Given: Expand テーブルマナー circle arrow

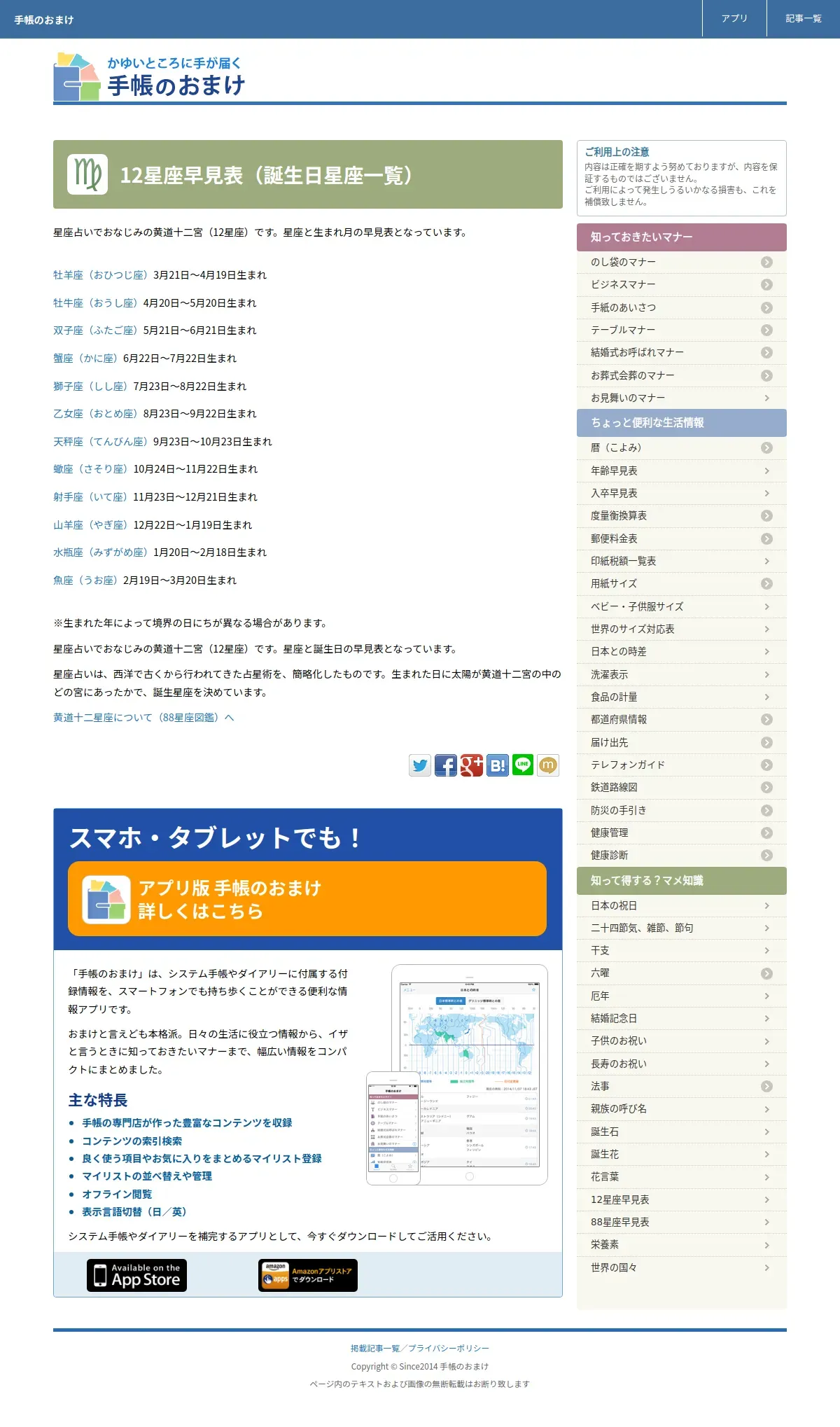Looking at the screenshot, I should click(x=766, y=330).
